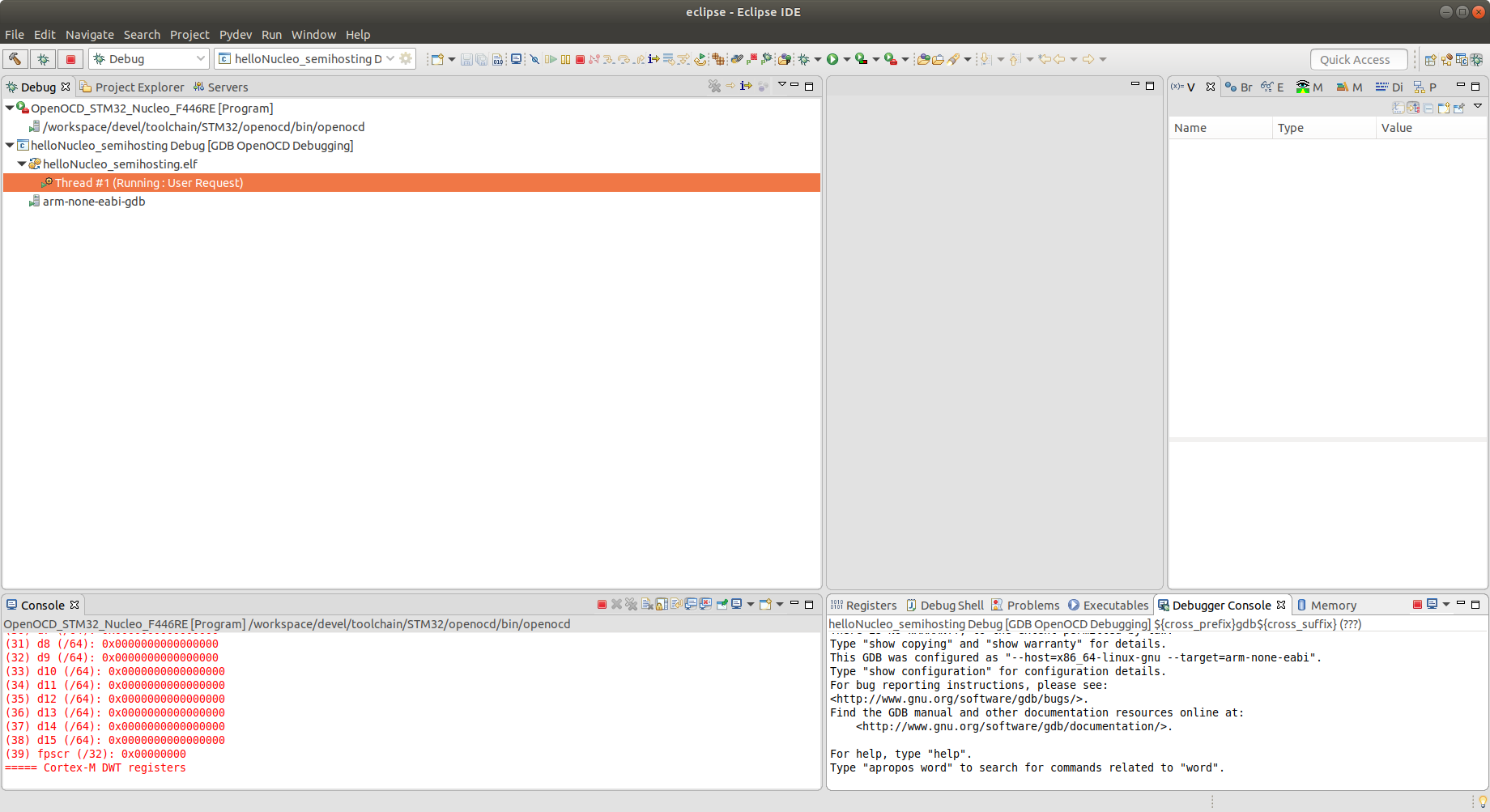Image resolution: width=1490 pixels, height=812 pixels.
Task: Switch to the Problems tab
Action: pos(1025,605)
